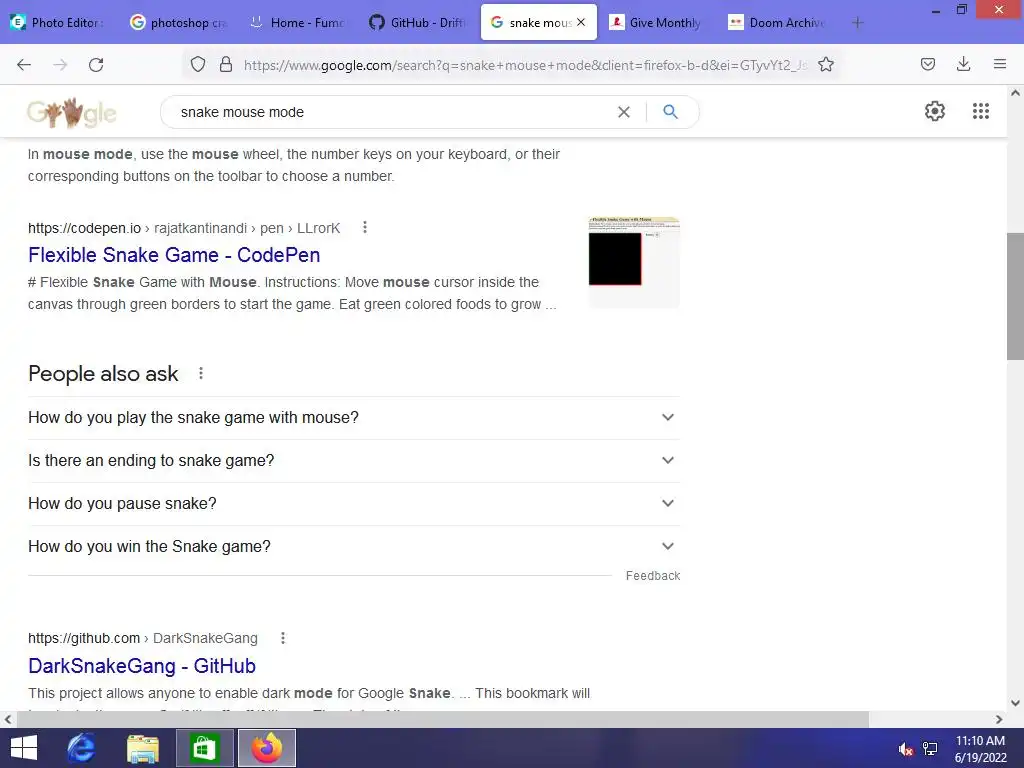The height and width of the screenshot is (768, 1024).
Task: Open the tracking protection shield icon
Action: coord(198,64)
